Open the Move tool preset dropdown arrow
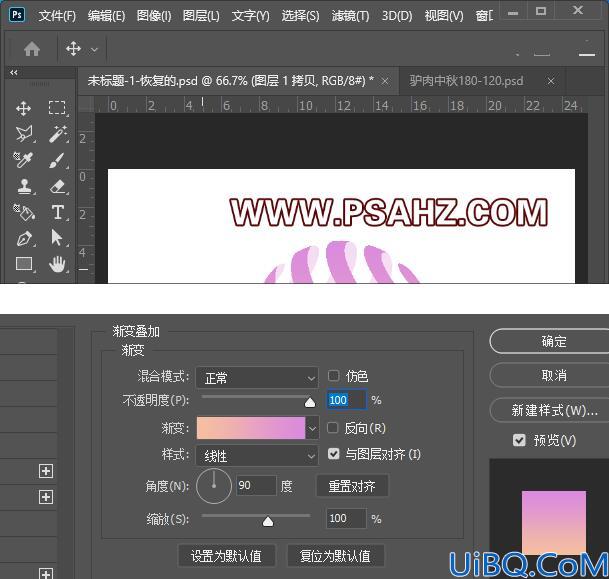The height and width of the screenshot is (579, 609). [x=94, y=50]
